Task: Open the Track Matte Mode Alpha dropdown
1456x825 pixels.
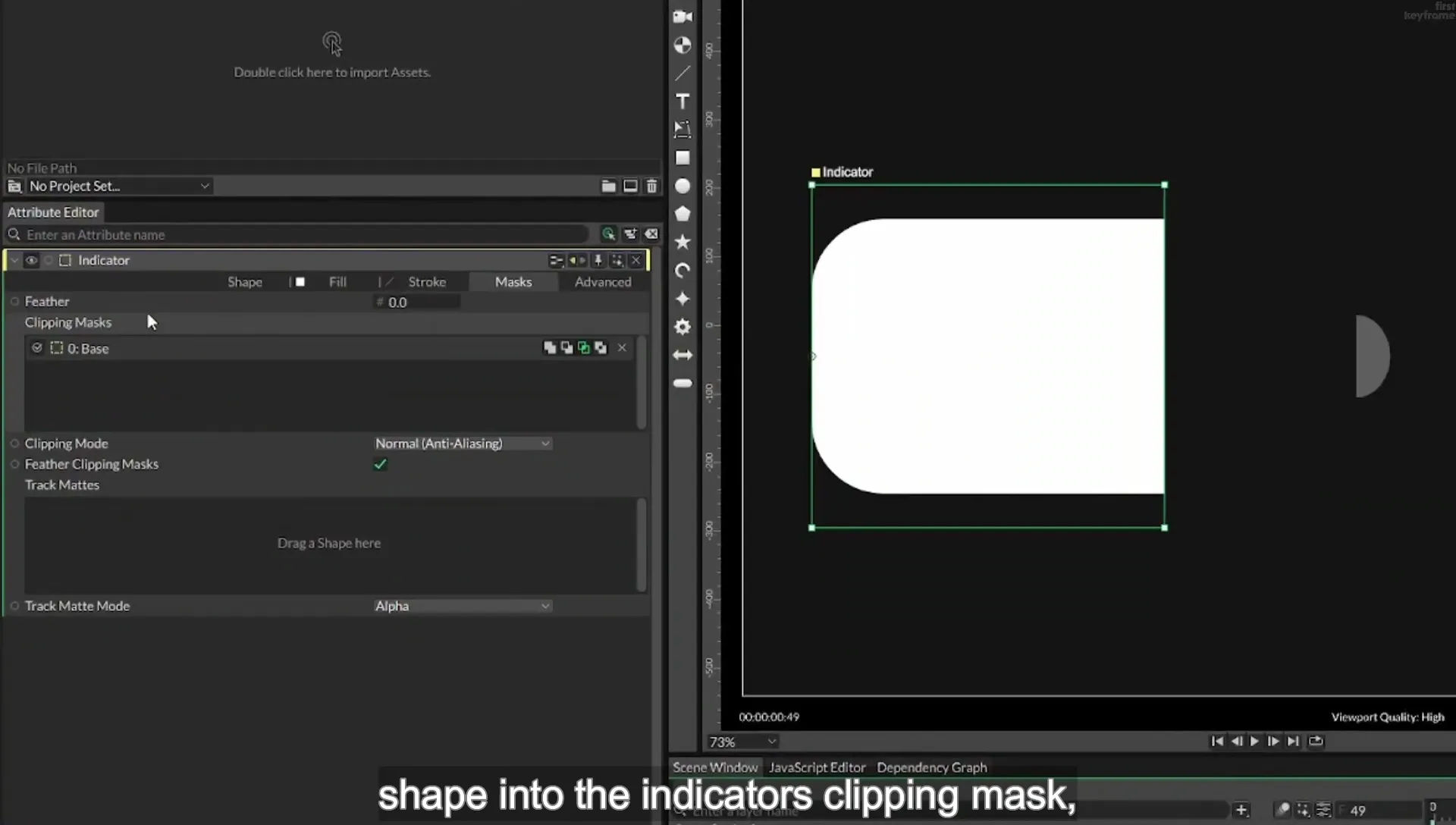Action: coord(463,606)
